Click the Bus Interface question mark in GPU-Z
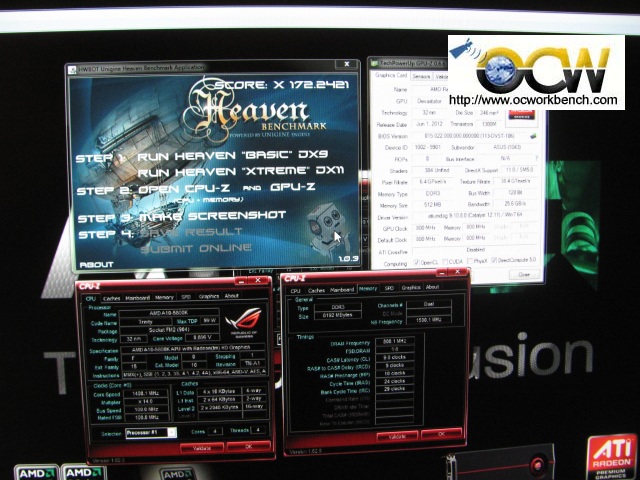 (x=536, y=158)
